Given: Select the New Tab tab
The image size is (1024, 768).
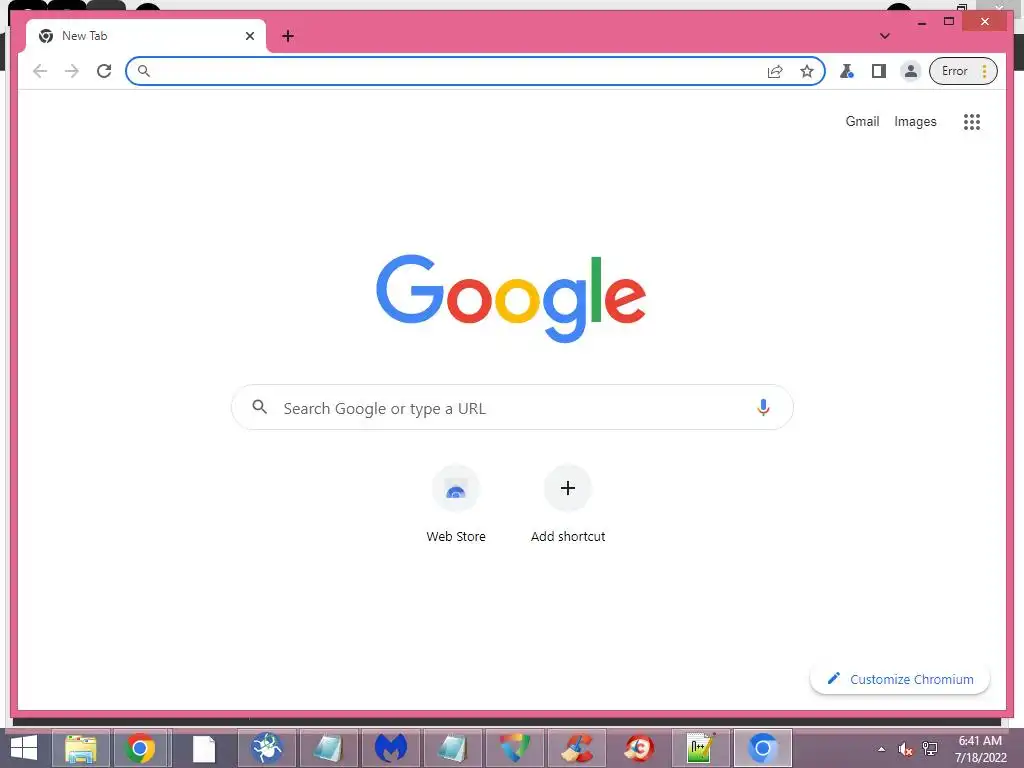Looking at the screenshot, I should pyautogui.click(x=145, y=36).
